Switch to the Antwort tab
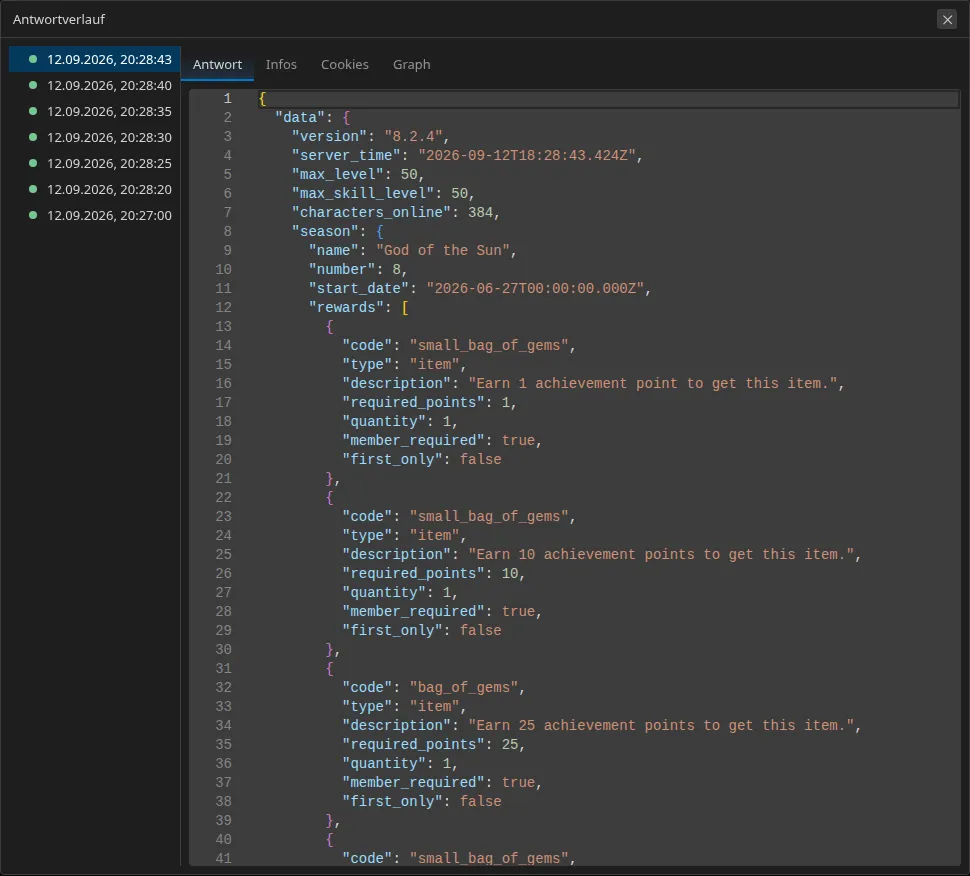The height and width of the screenshot is (876, 970). pyautogui.click(x=217, y=64)
